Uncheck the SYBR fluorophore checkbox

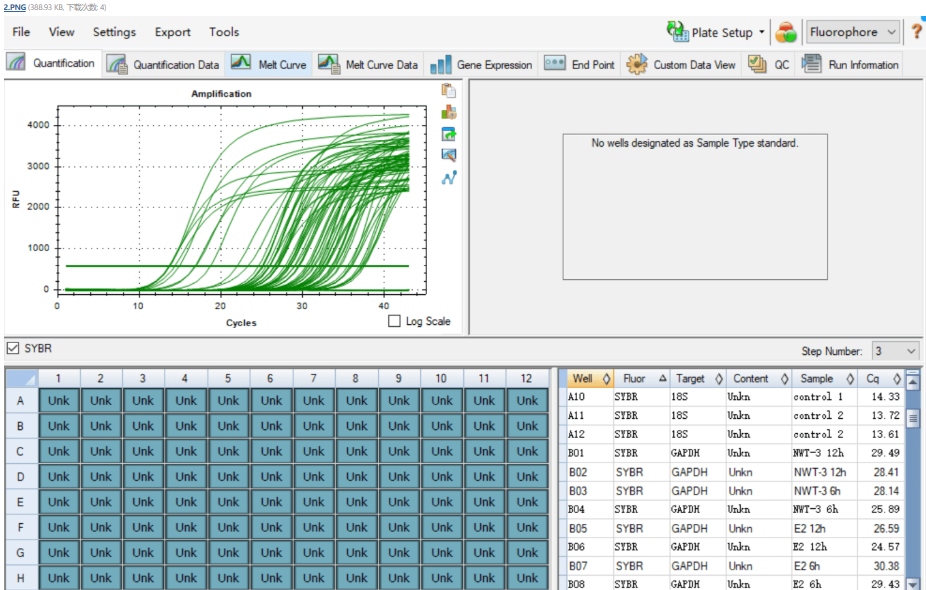[12, 348]
